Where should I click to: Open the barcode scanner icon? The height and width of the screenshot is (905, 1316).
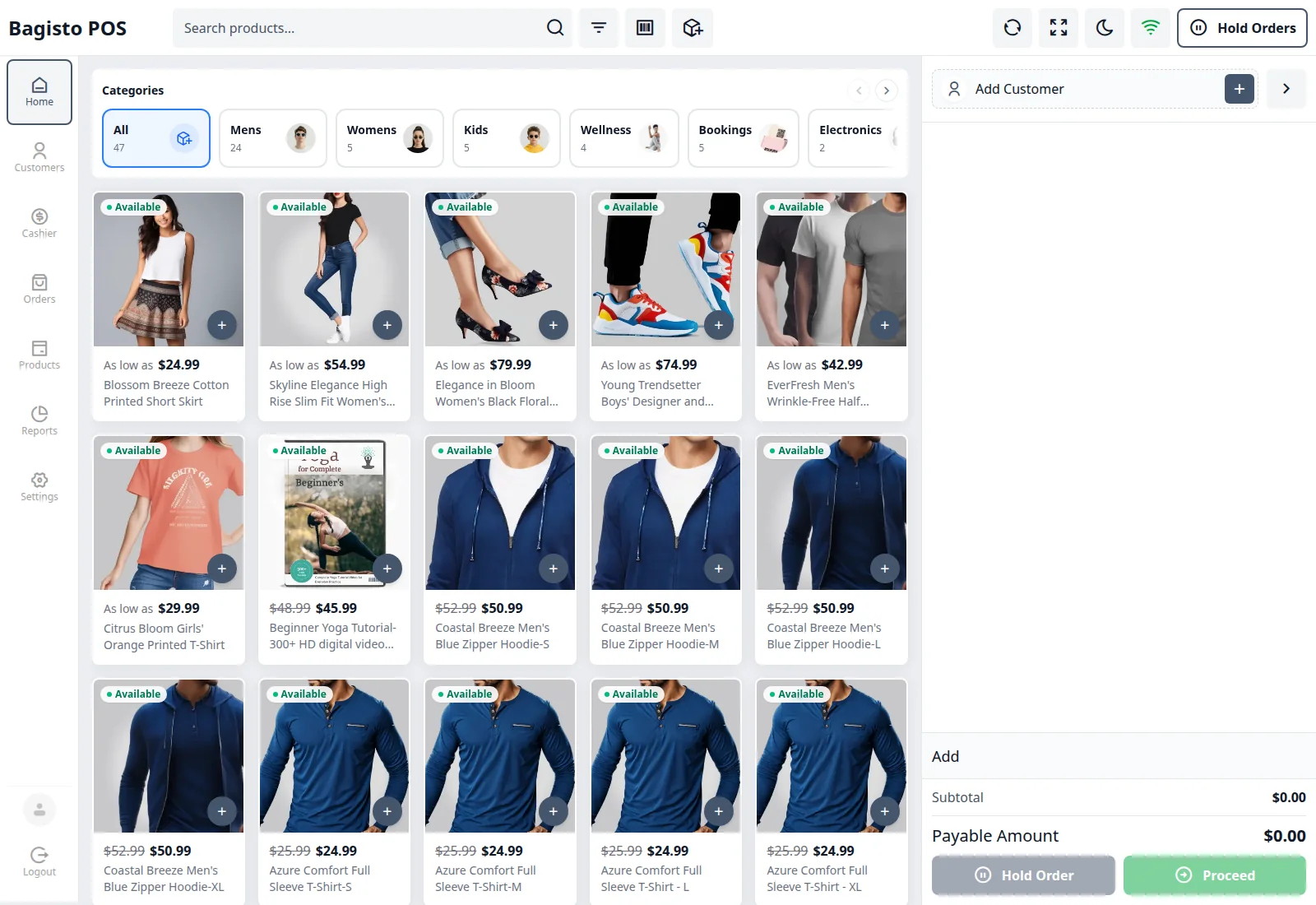point(646,28)
